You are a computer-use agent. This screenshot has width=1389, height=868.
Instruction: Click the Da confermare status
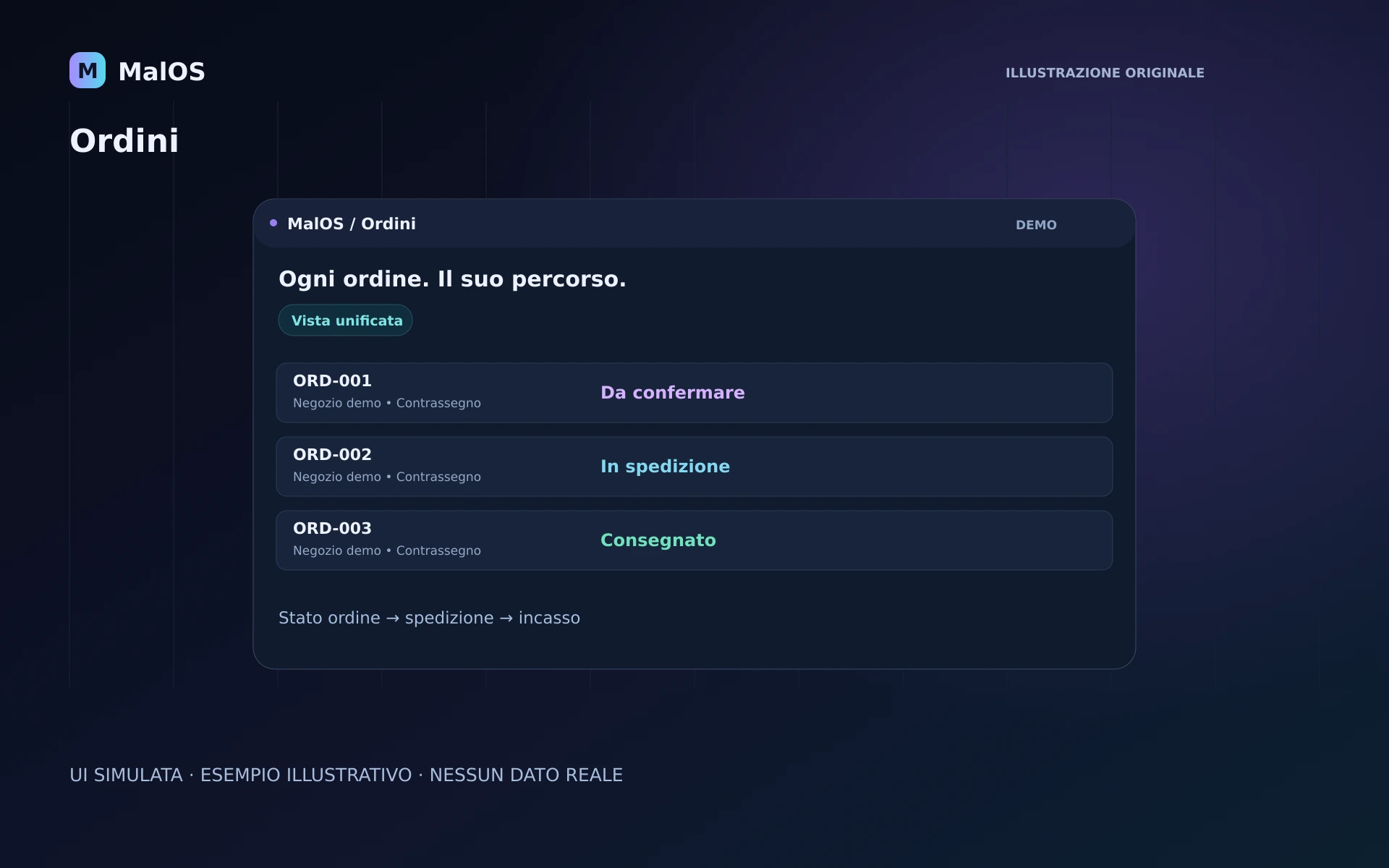click(x=673, y=392)
